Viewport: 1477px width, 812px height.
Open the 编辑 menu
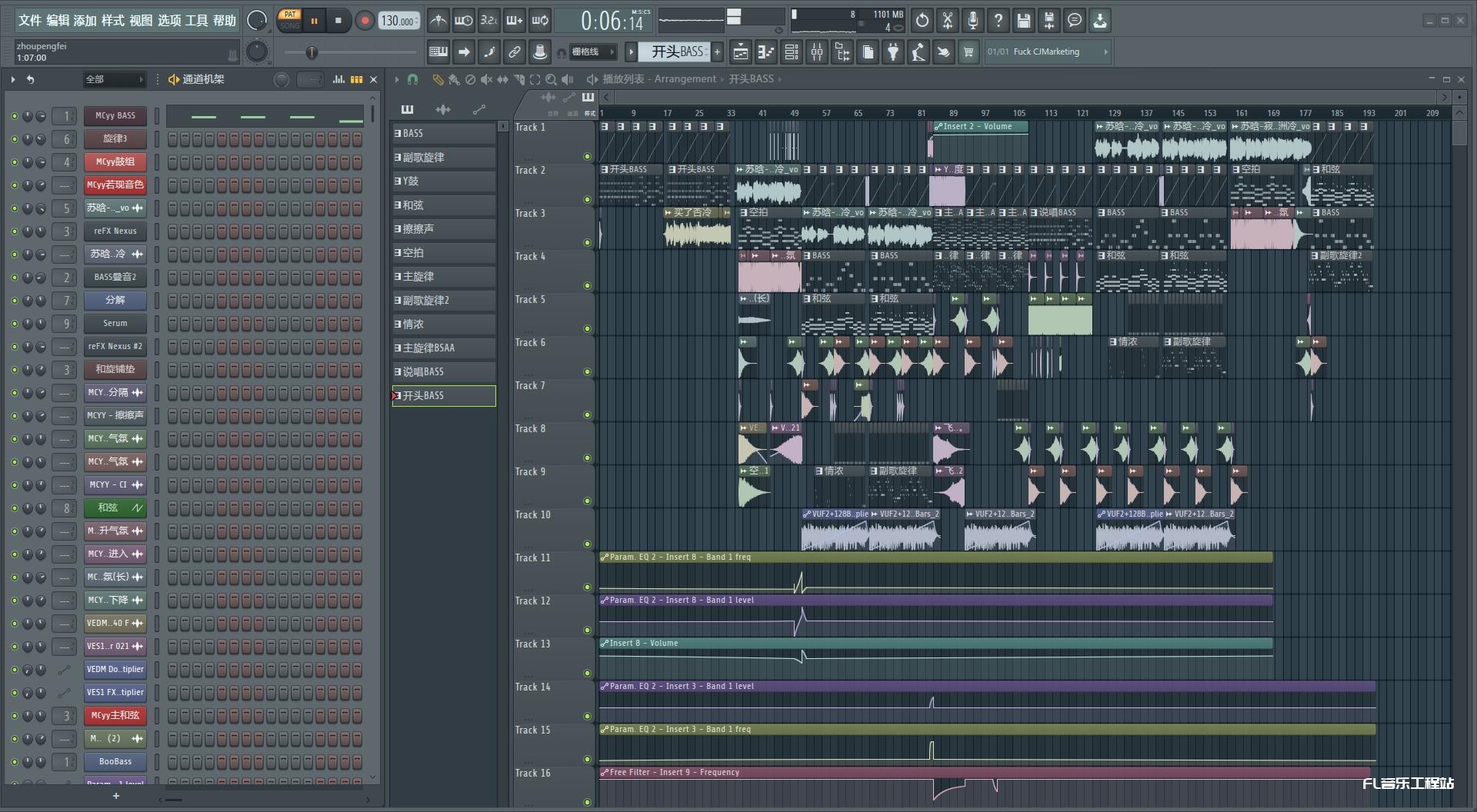(58, 20)
